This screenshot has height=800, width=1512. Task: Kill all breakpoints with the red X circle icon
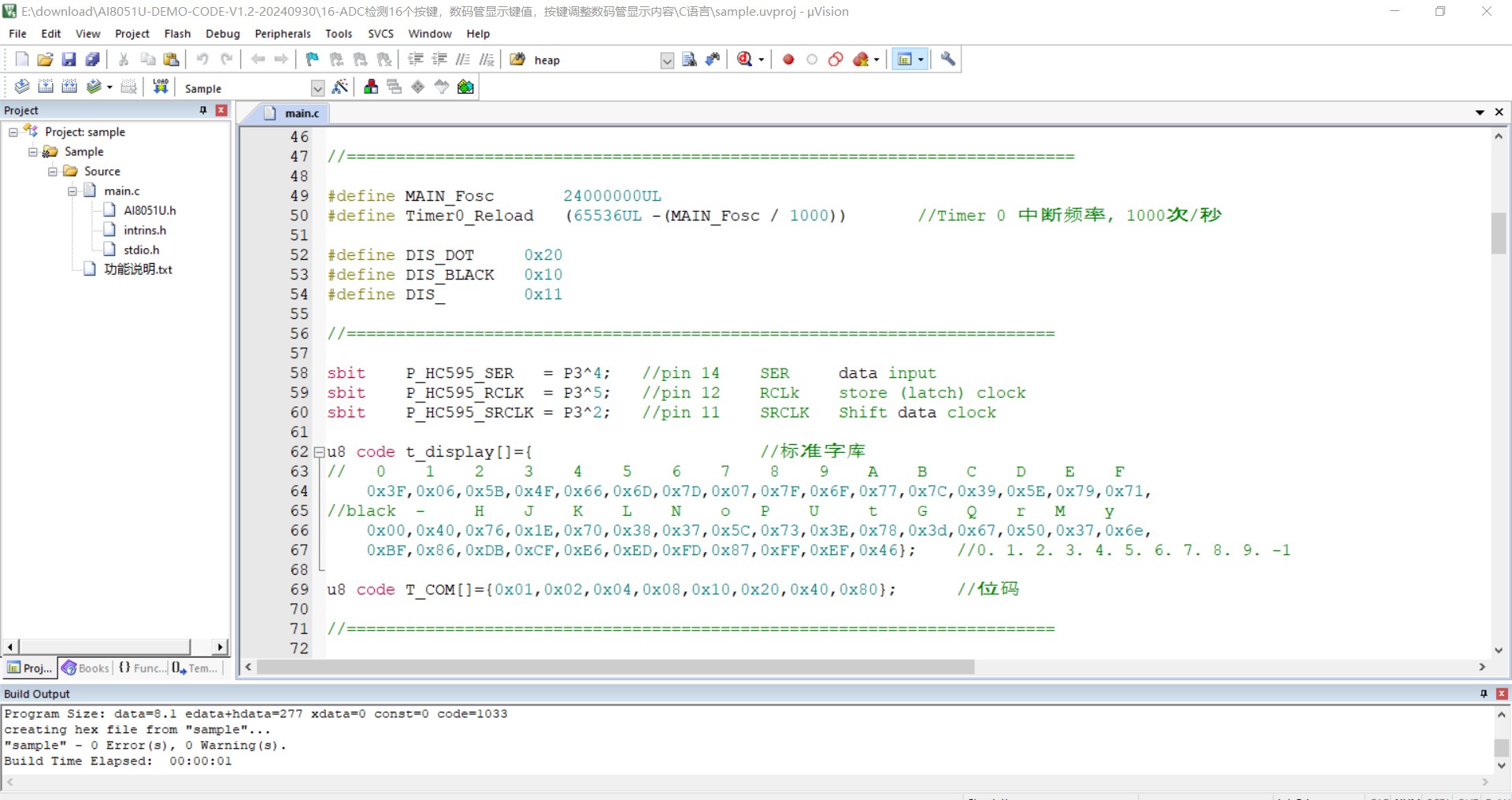(861, 59)
